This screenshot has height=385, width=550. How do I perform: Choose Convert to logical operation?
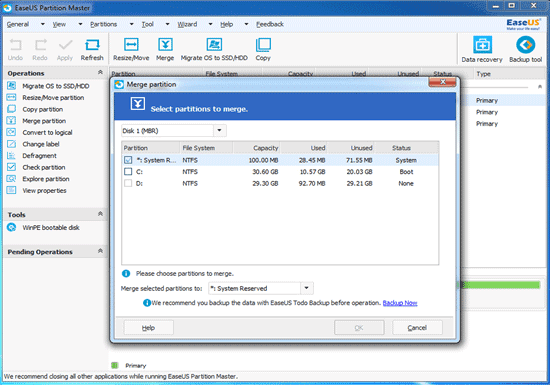47,133
